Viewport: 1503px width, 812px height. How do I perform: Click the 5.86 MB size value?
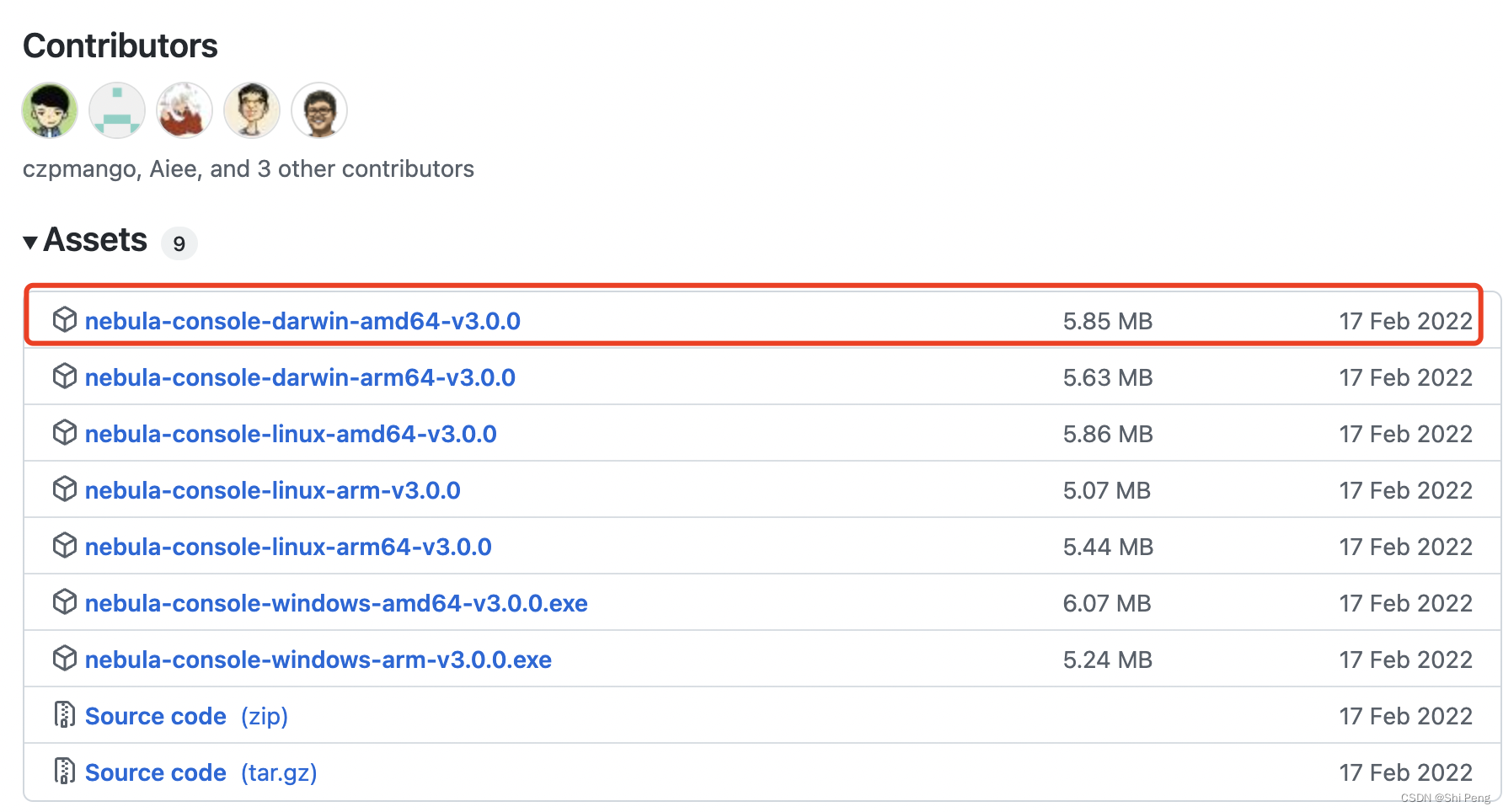tap(1107, 434)
